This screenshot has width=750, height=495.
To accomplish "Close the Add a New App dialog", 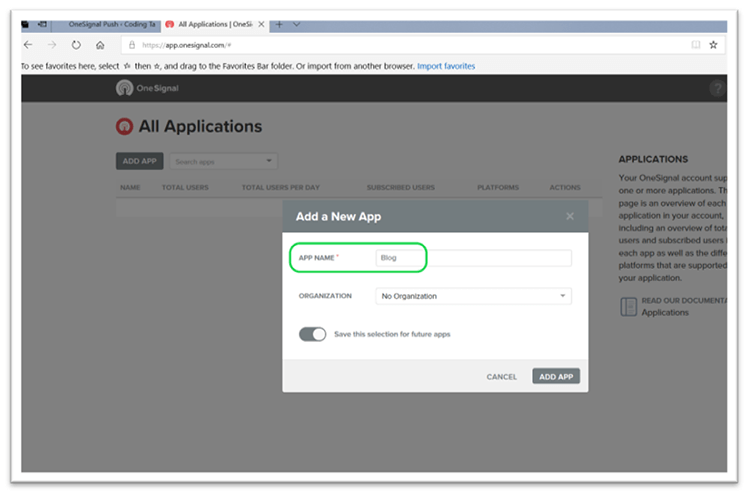I will pos(570,216).
